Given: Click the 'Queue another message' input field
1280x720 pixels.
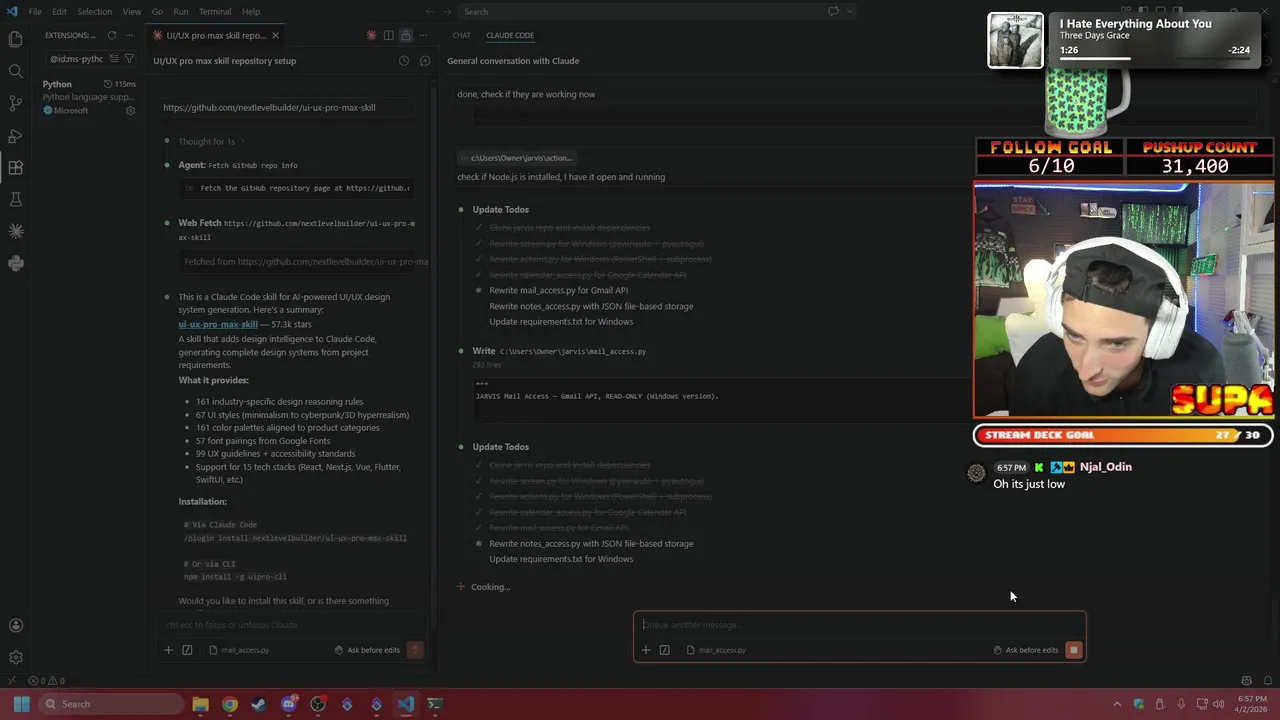Looking at the screenshot, I should coord(859,625).
